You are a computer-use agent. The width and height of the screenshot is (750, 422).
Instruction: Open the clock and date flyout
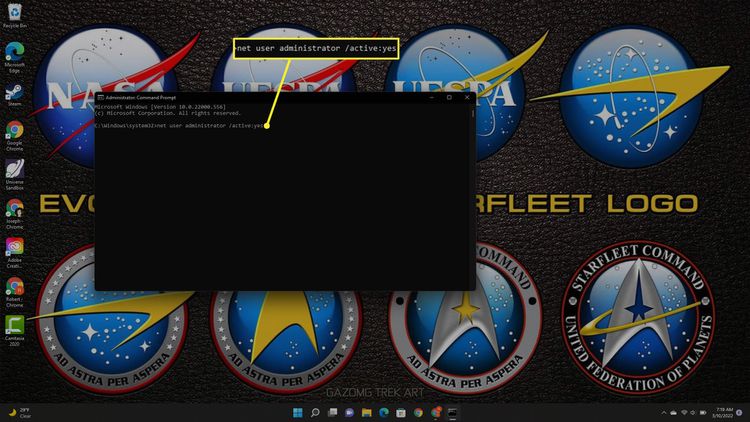tap(722, 412)
